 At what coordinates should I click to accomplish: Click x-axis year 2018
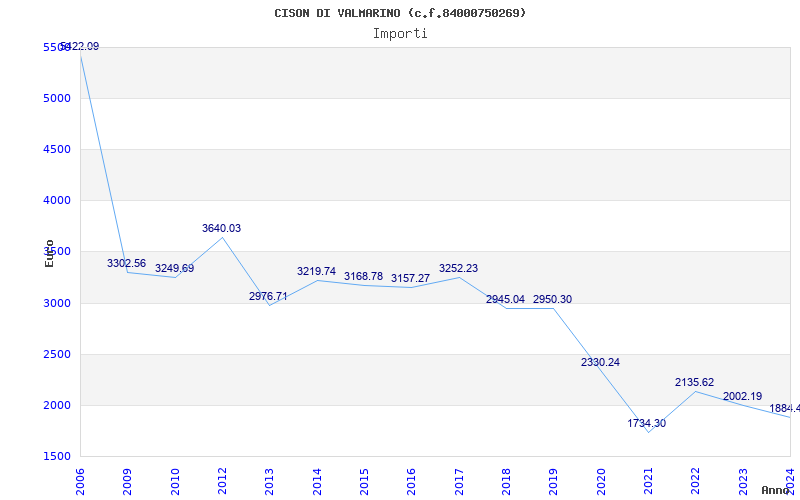click(506, 482)
